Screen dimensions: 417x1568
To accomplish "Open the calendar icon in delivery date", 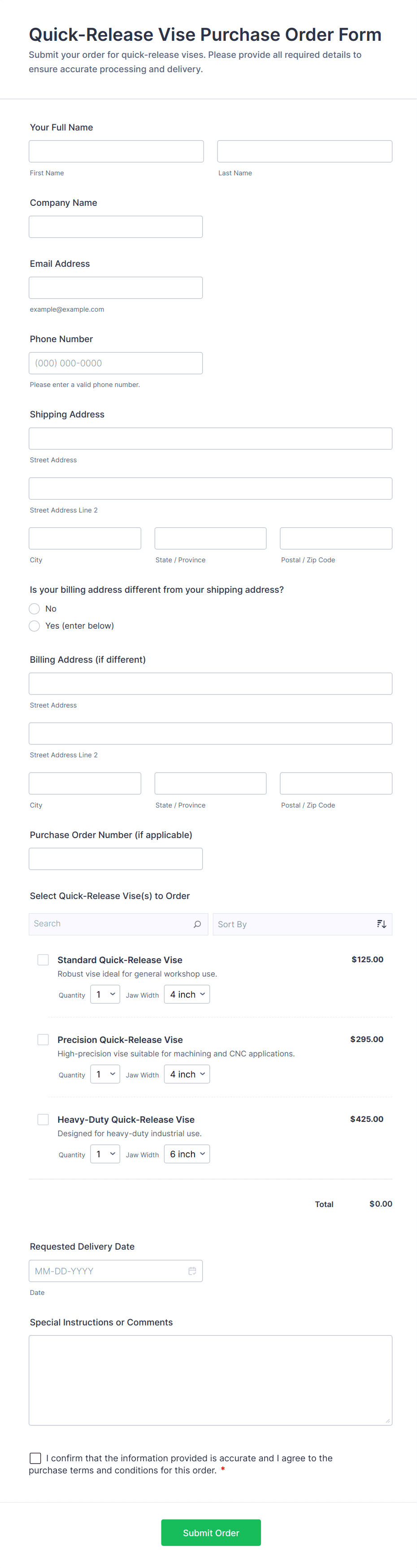I will pyautogui.click(x=192, y=1271).
